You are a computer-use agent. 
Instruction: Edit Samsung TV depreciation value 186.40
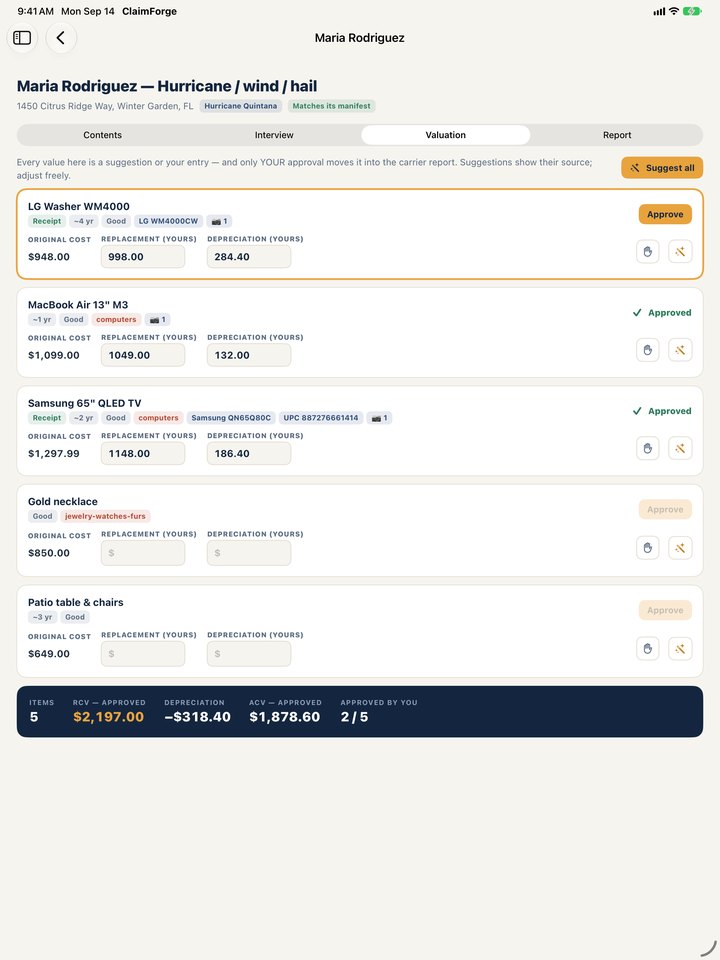tap(249, 454)
